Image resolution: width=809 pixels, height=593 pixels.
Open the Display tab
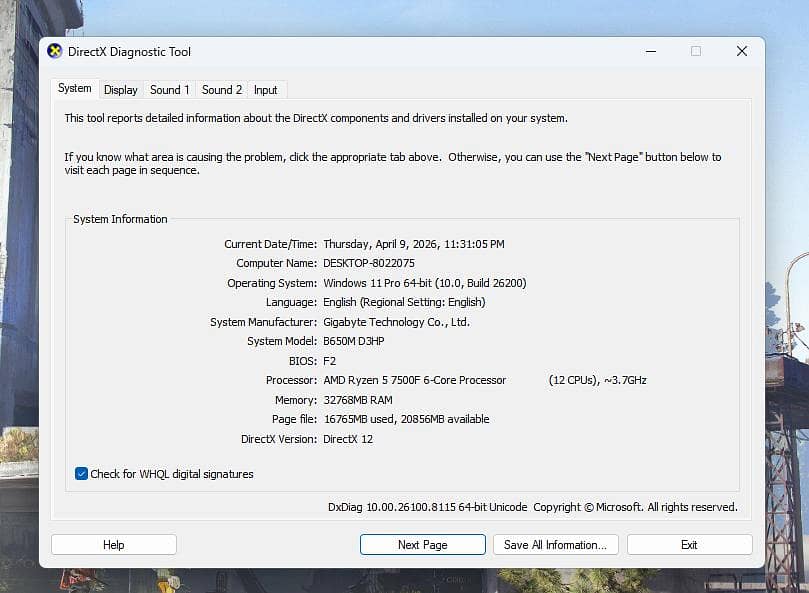pos(121,90)
